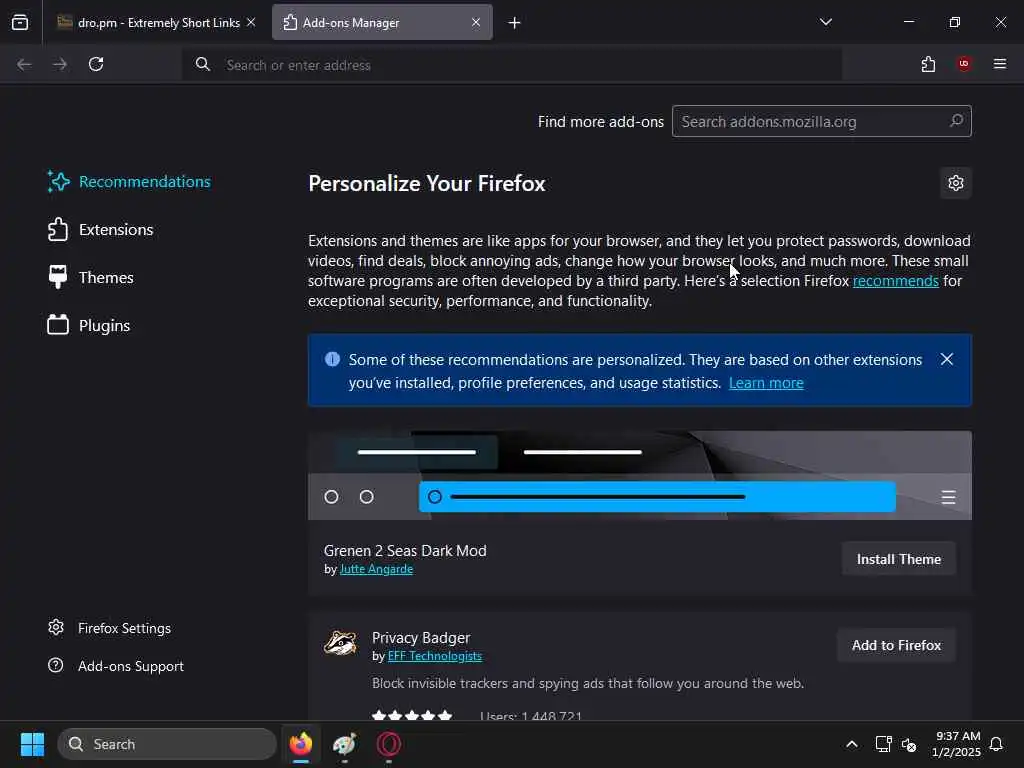Select Recommendations in the sidebar
This screenshot has height=768, width=1024.
pyautogui.click(x=129, y=182)
